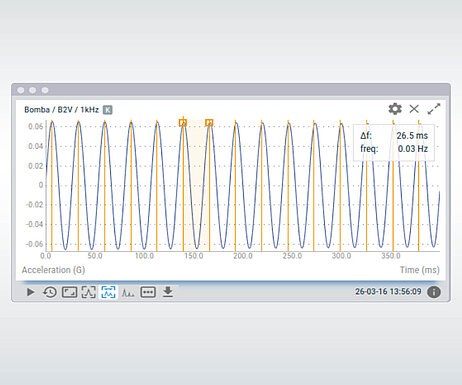Click the 150.0 tick on the time axis
462x385 pixels.
[194, 256]
